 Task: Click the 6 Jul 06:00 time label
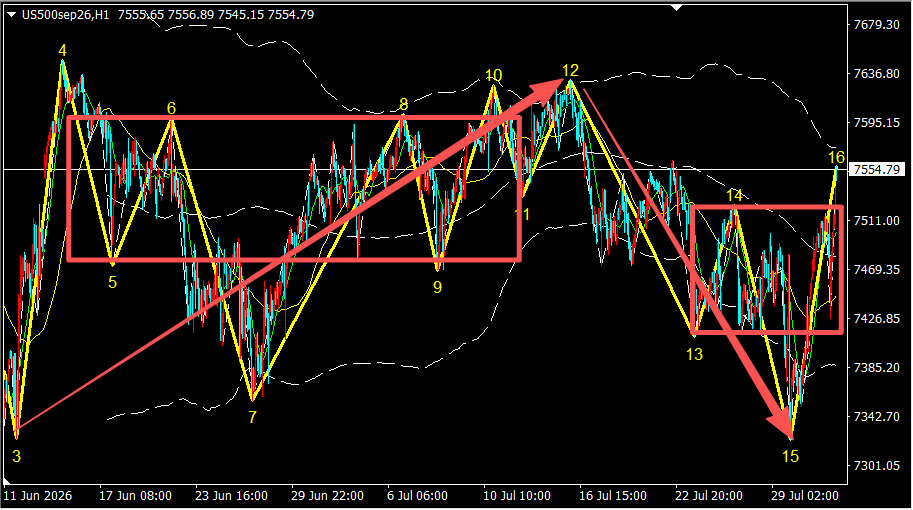(417, 496)
